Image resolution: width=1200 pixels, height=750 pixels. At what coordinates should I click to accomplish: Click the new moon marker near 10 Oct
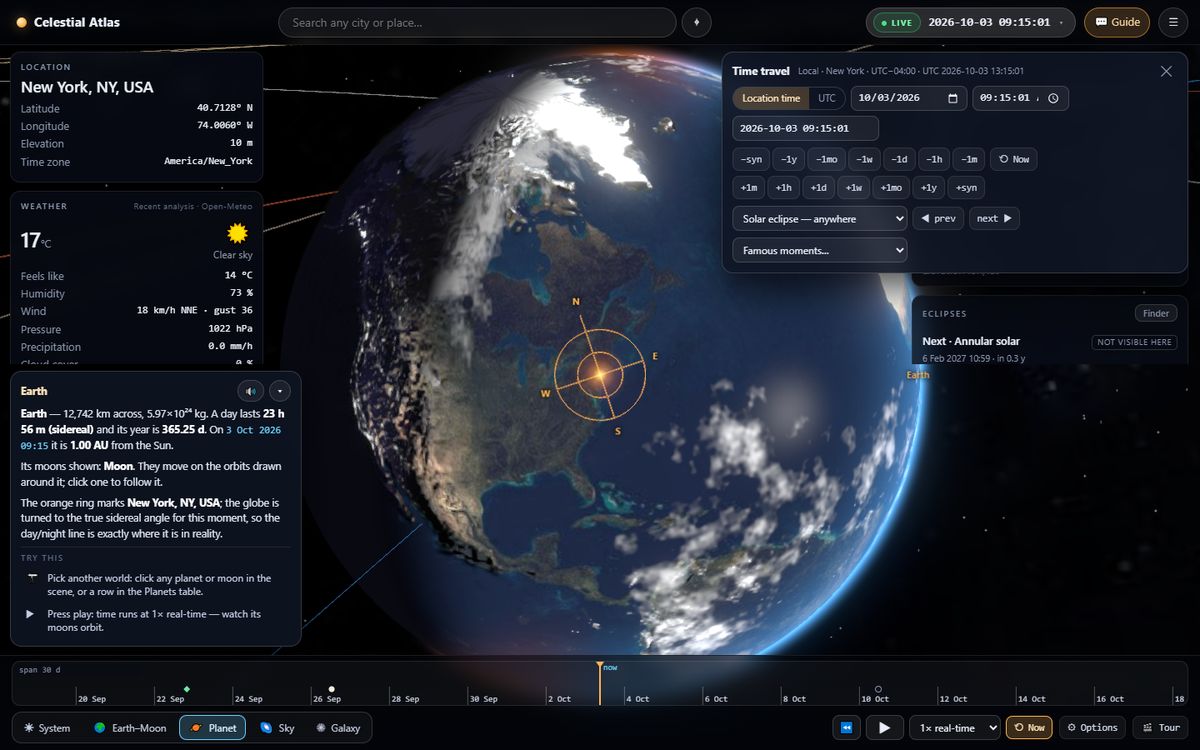click(x=878, y=689)
